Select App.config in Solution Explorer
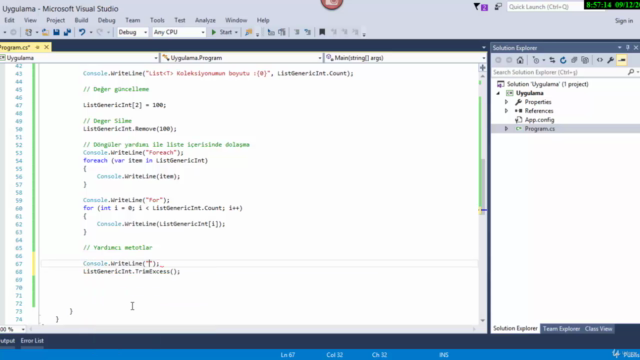 pyautogui.click(x=539, y=120)
